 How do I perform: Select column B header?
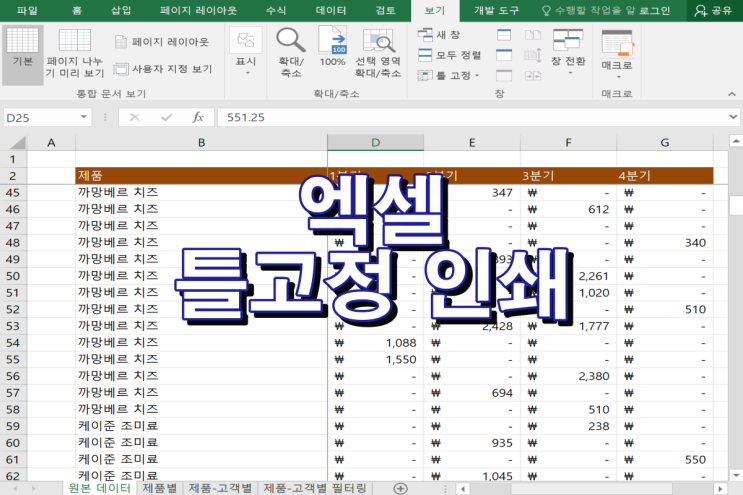201,143
